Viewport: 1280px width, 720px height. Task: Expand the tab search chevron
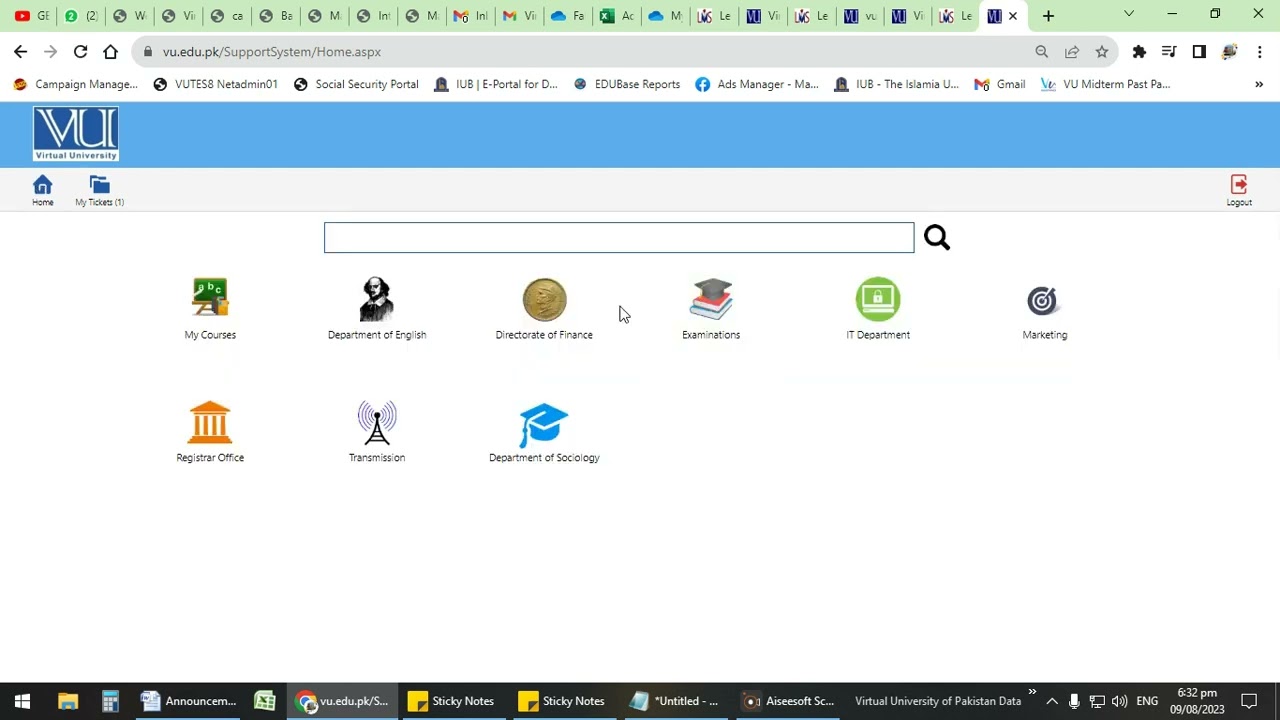pos(1129,14)
